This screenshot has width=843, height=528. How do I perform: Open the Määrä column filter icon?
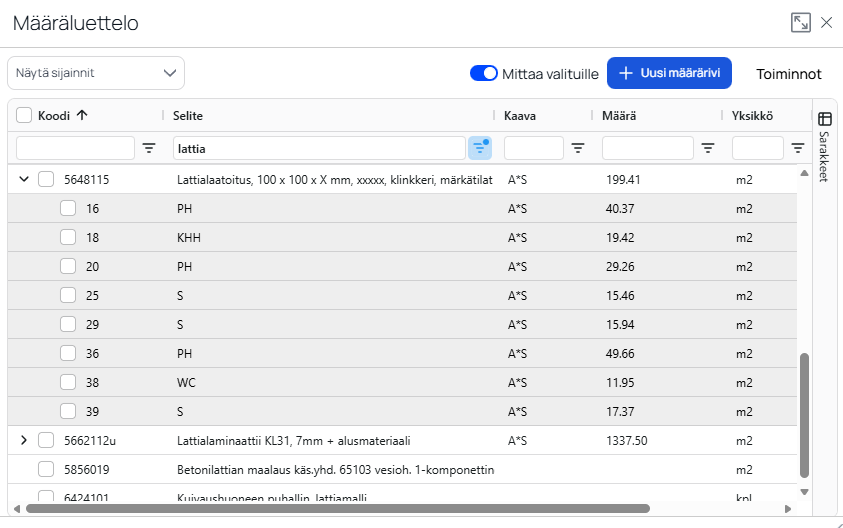pos(708,148)
